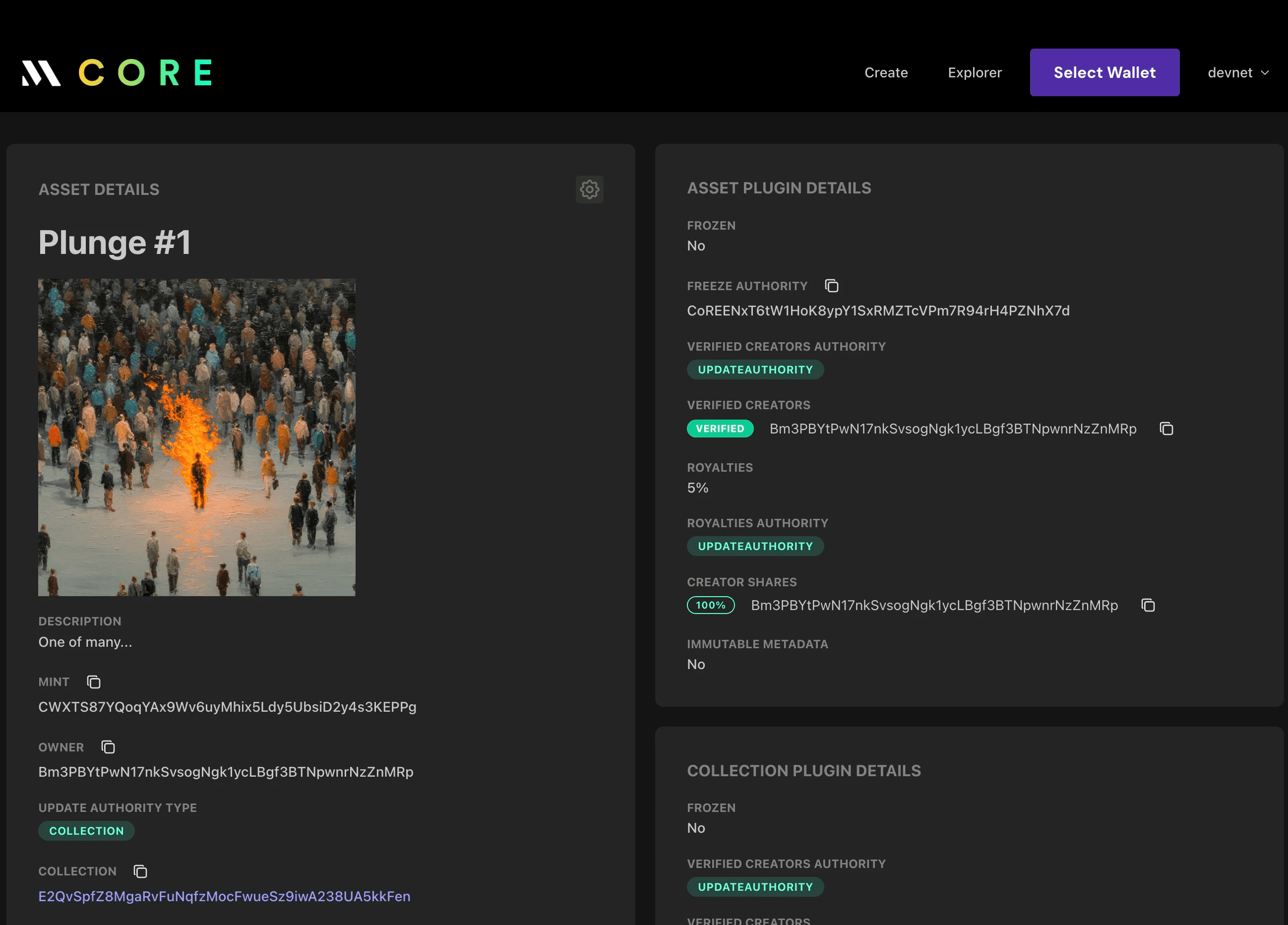Click the Plunge #1 title heading
1288x925 pixels.
coord(114,243)
